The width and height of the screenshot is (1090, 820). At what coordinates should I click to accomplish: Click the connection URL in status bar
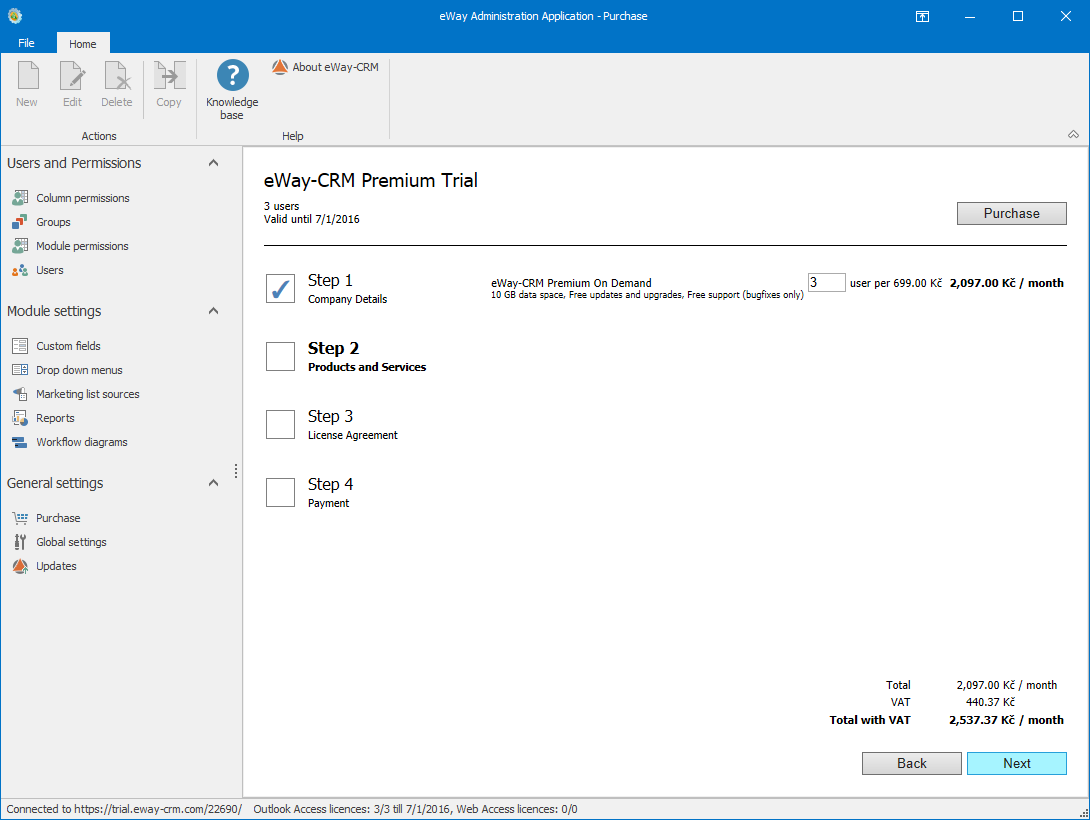click(x=158, y=809)
